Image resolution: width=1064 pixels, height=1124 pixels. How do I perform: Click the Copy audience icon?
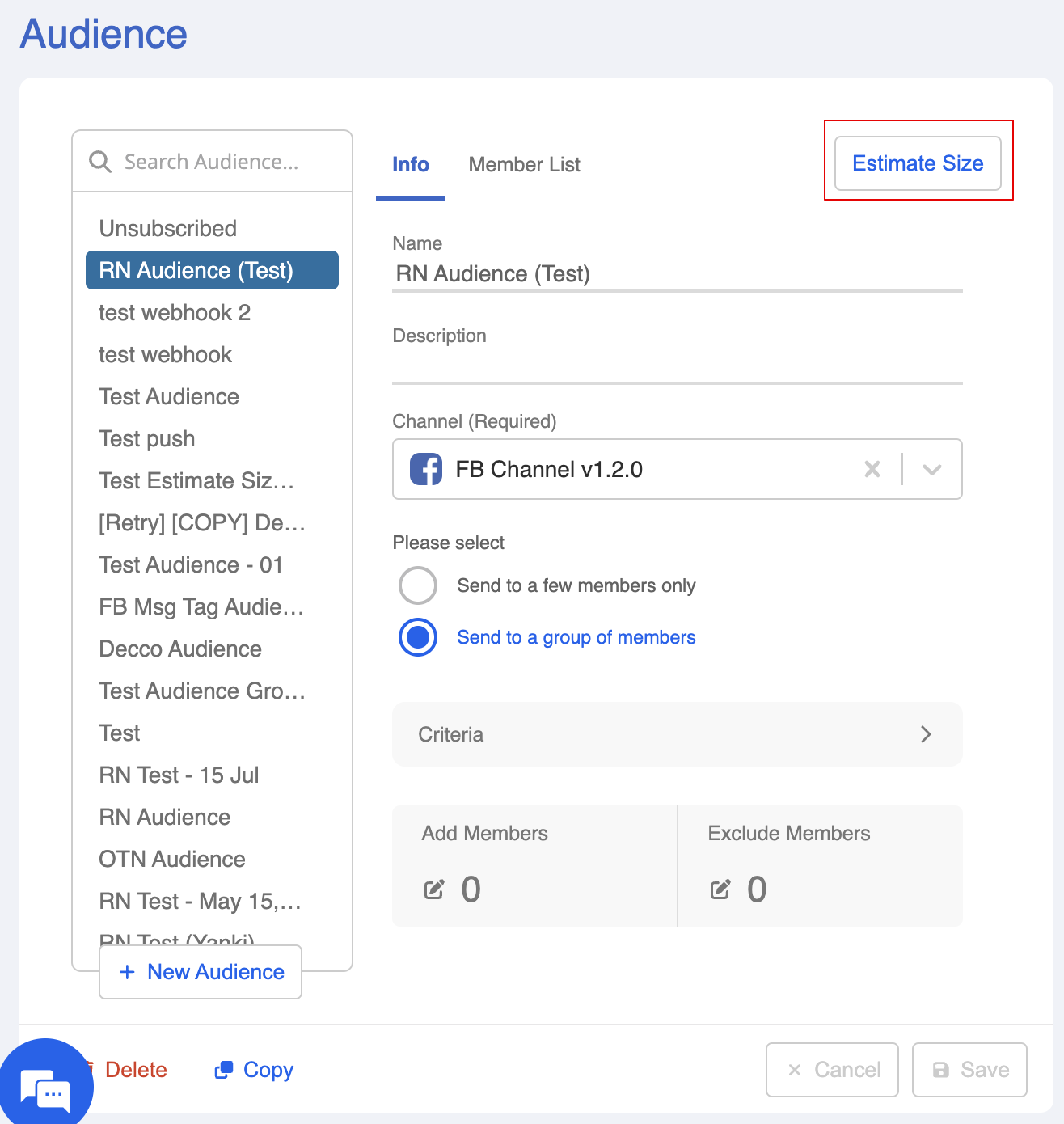click(x=223, y=1070)
